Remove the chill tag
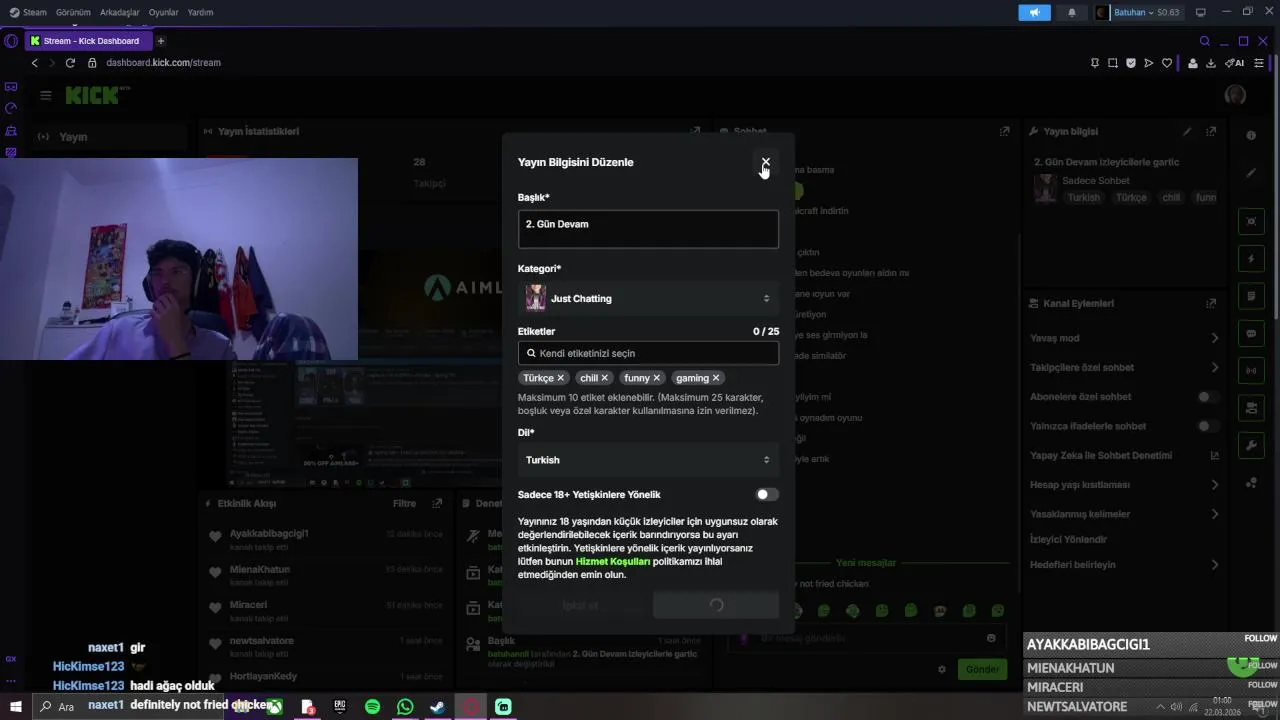This screenshot has height=720, width=1280. pos(604,378)
